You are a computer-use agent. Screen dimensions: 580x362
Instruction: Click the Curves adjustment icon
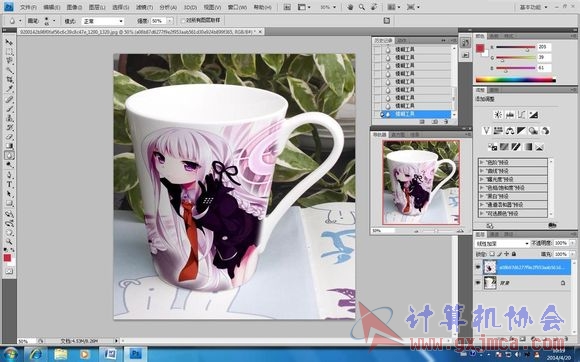click(522, 115)
